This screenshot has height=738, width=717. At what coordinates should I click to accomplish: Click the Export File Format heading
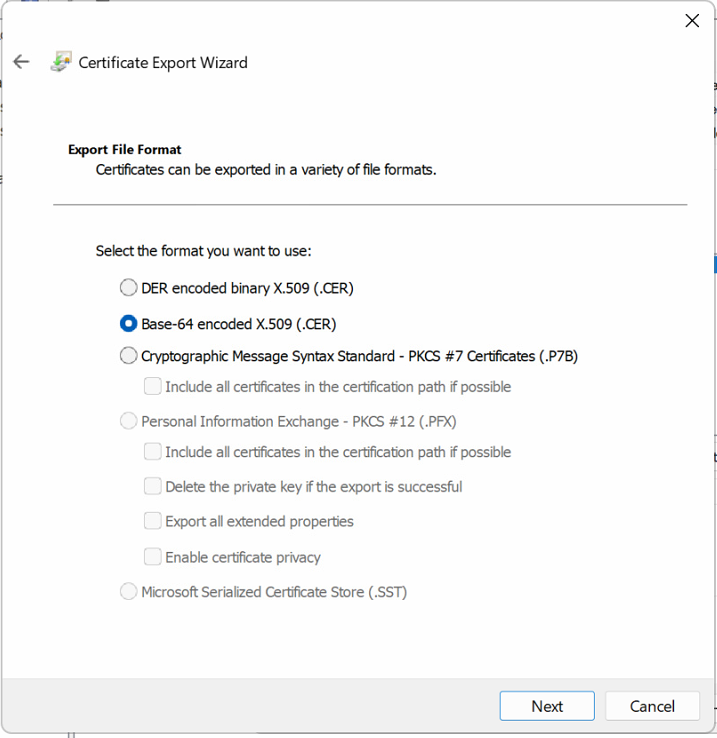pos(125,150)
